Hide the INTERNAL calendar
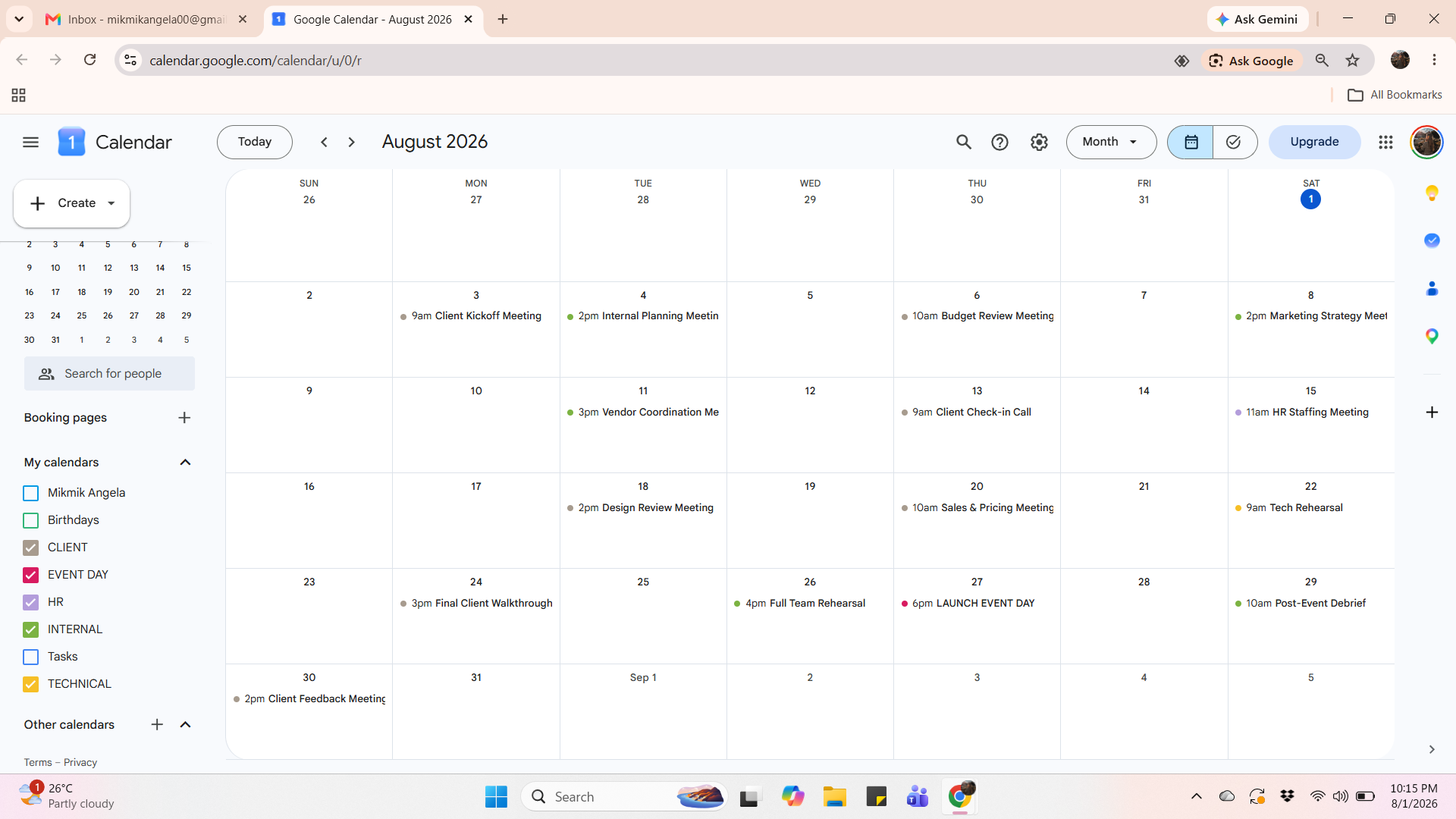The image size is (1456, 819). [x=30, y=629]
